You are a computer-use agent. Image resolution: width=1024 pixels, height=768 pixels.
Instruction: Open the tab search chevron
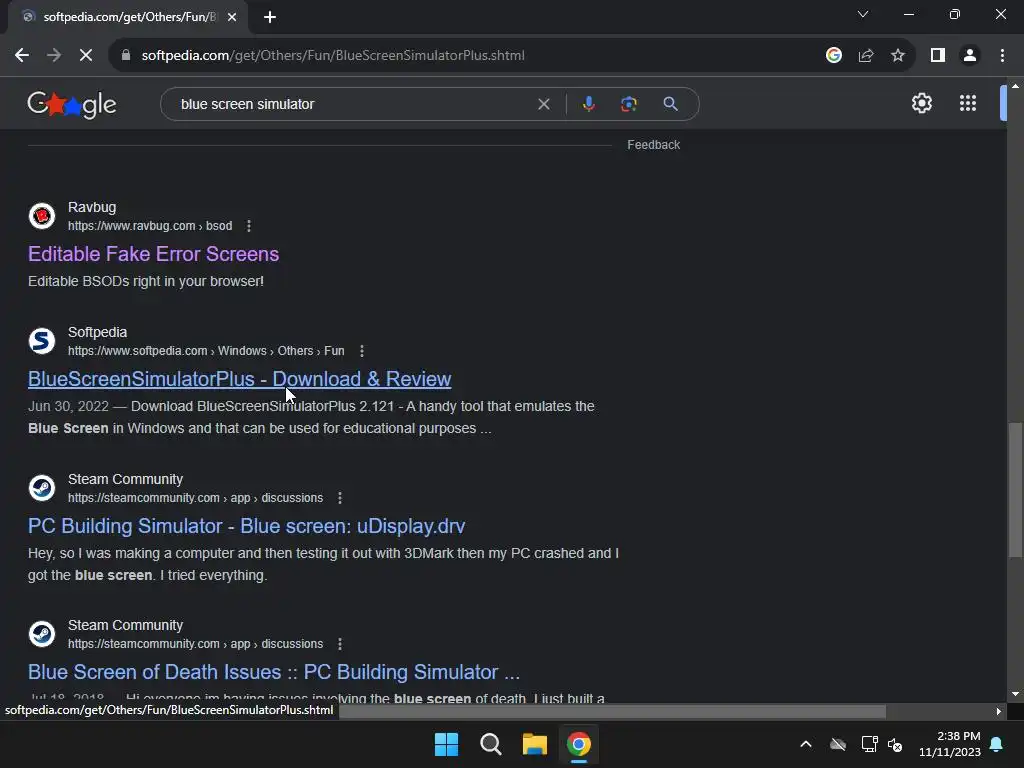tap(863, 14)
